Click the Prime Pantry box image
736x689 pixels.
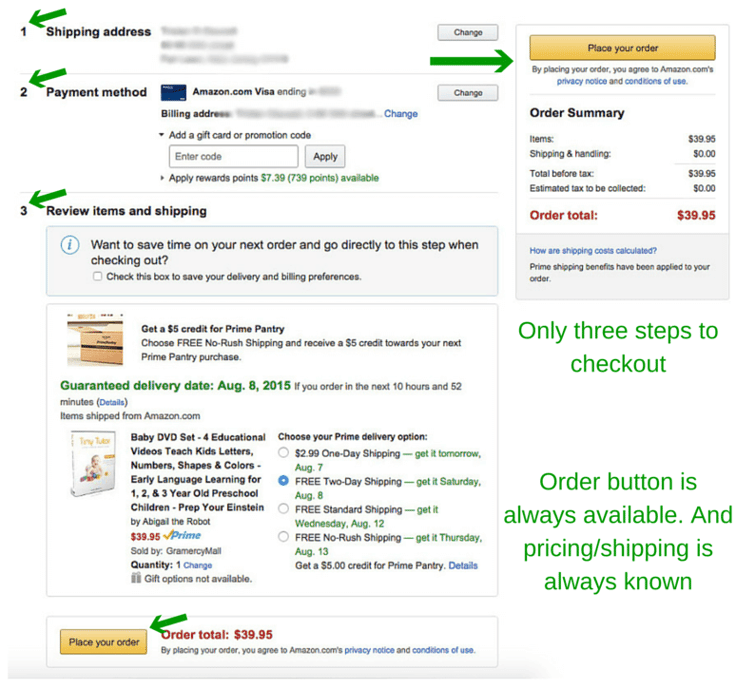(x=95, y=340)
